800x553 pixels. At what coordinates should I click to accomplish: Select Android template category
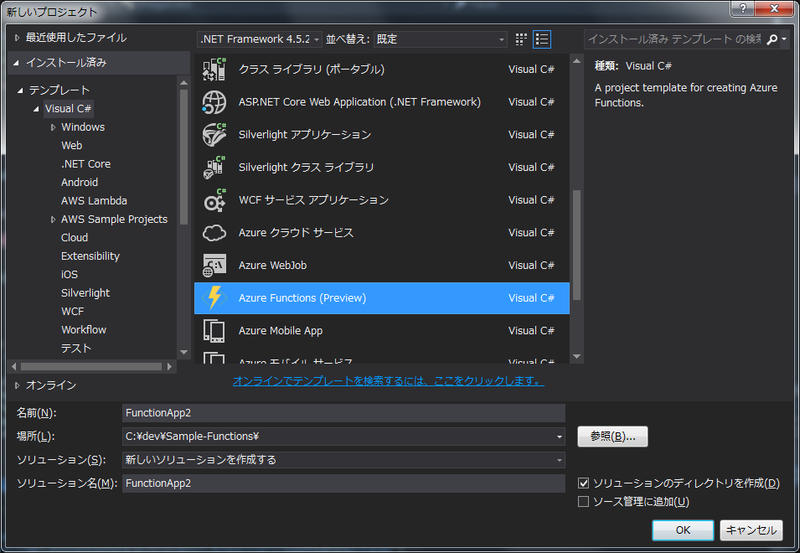pyautogui.click(x=80, y=182)
